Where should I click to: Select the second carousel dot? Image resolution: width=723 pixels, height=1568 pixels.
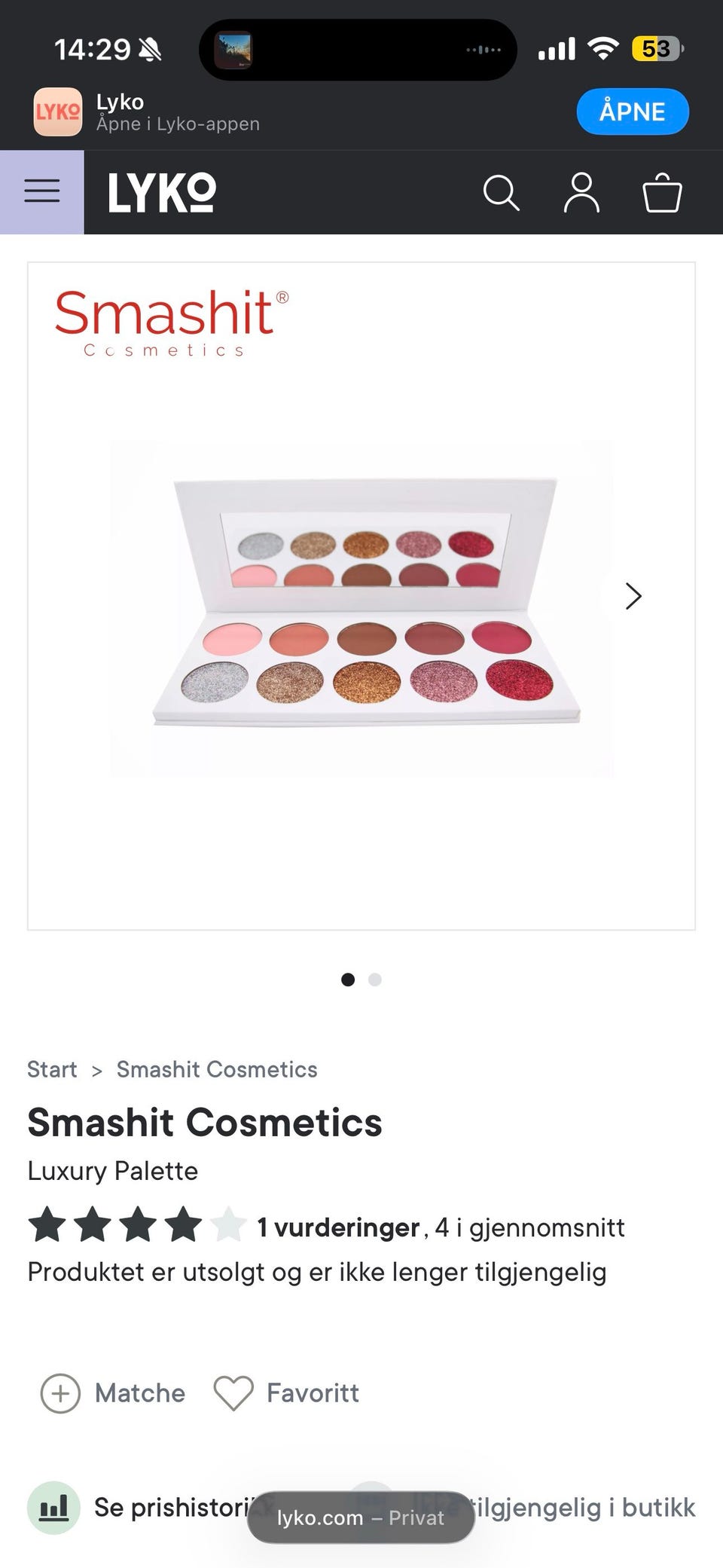click(375, 980)
